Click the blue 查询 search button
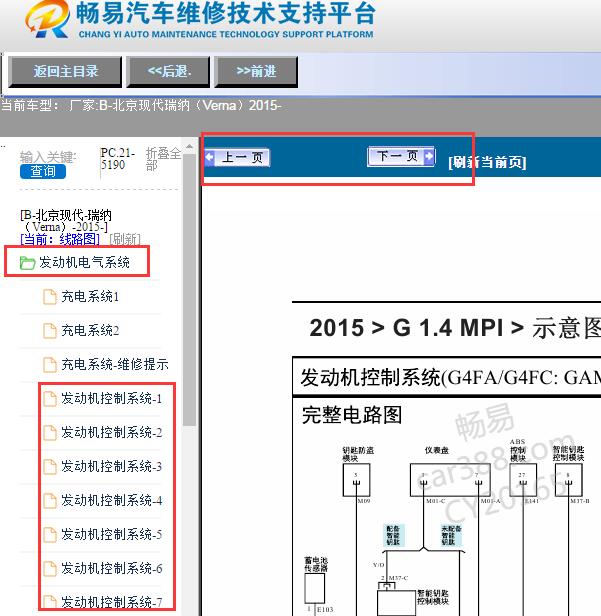 (43, 171)
